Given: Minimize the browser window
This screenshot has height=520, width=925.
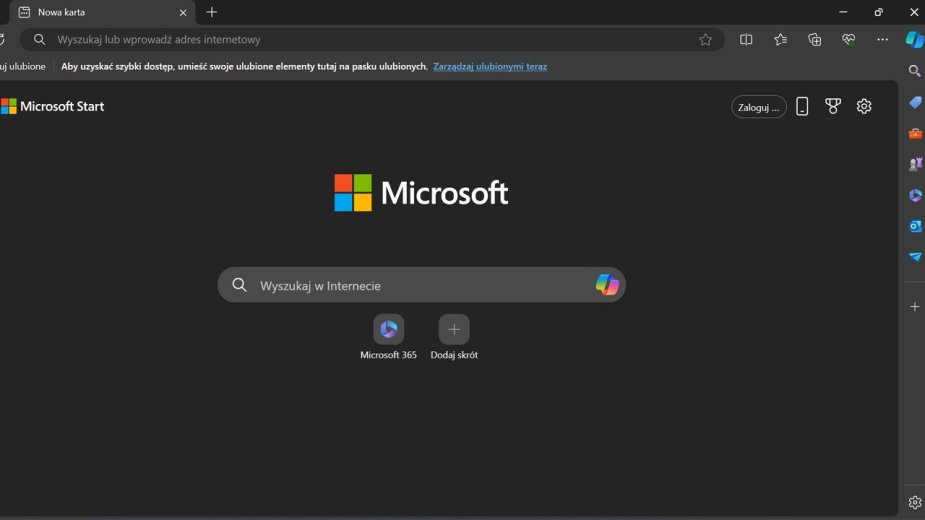Looking at the screenshot, I should [843, 12].
